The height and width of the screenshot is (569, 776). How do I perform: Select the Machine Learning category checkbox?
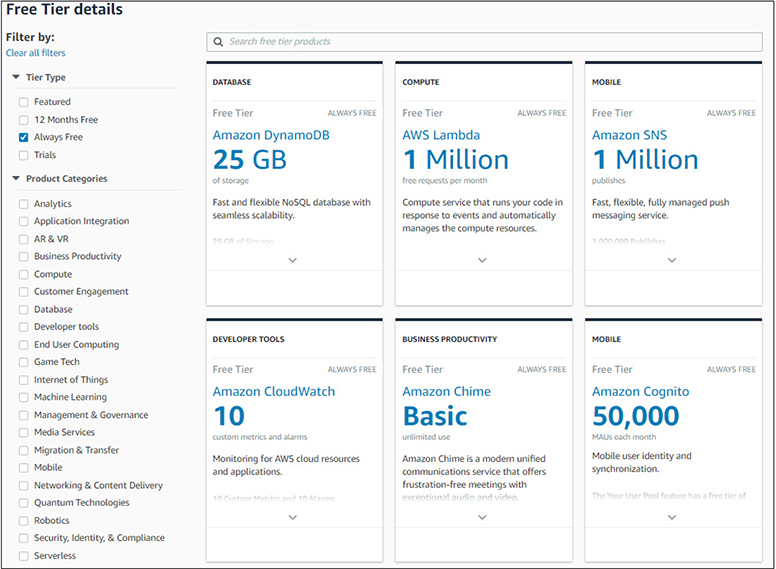23,398
